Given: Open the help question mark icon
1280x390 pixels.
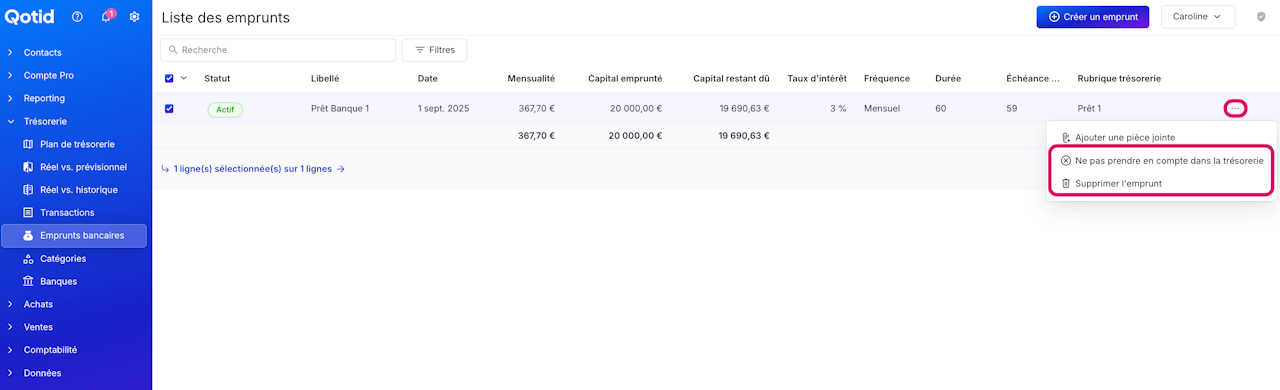Looking at the screenshot, I should point(77,17).
